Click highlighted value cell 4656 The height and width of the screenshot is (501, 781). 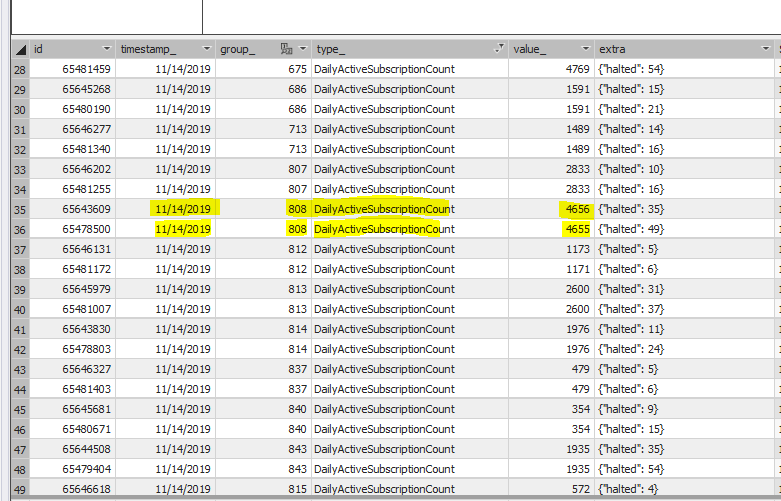click(x=576, y=209)
